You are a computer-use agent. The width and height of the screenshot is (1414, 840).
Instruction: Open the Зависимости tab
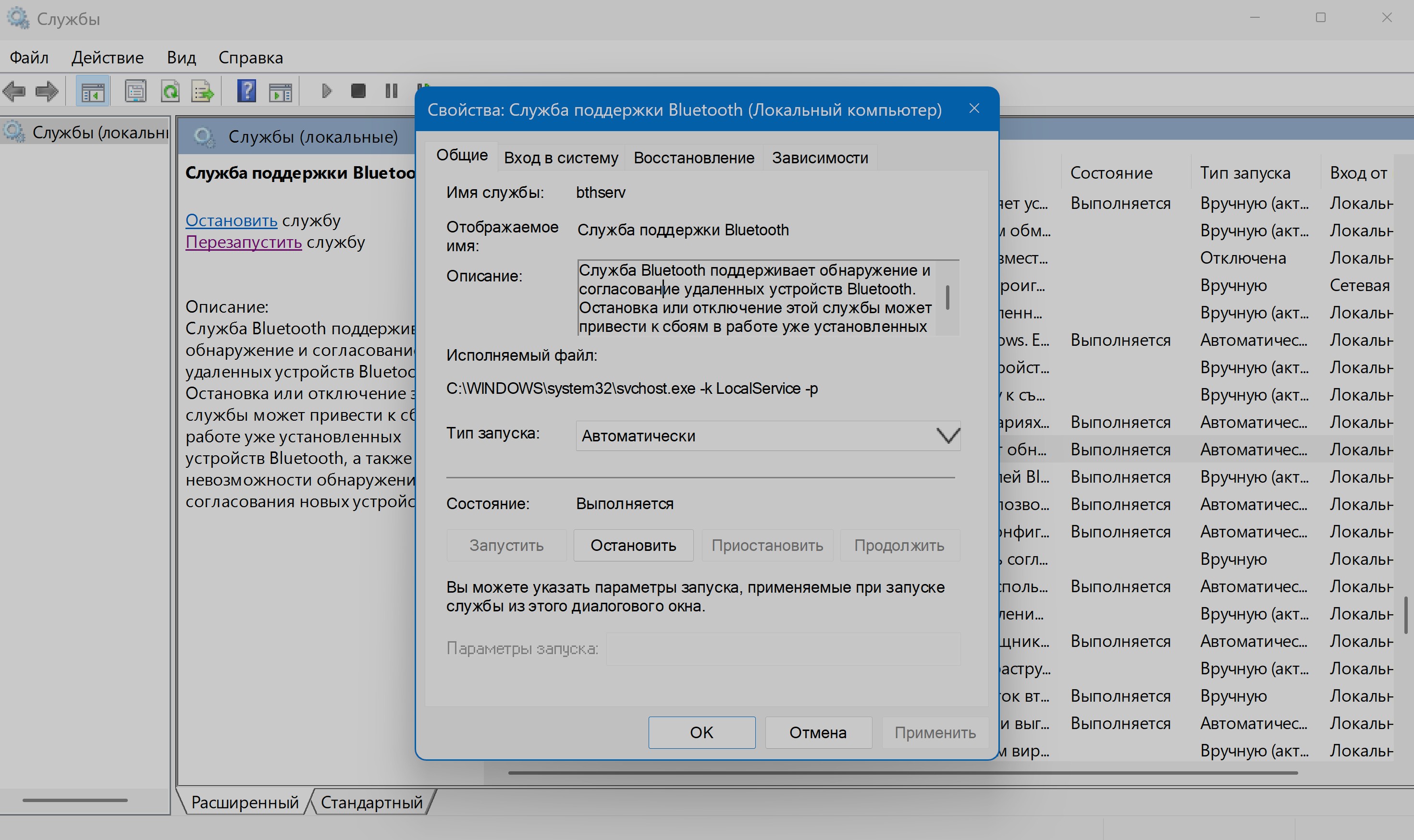819,158
